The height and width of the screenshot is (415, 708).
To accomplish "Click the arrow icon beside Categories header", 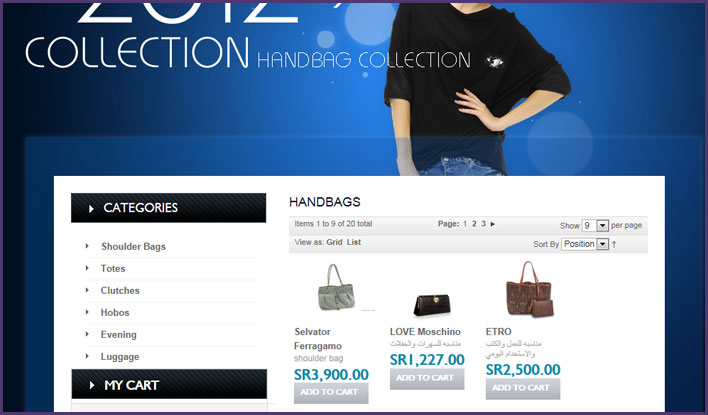I will pos(91,209).
